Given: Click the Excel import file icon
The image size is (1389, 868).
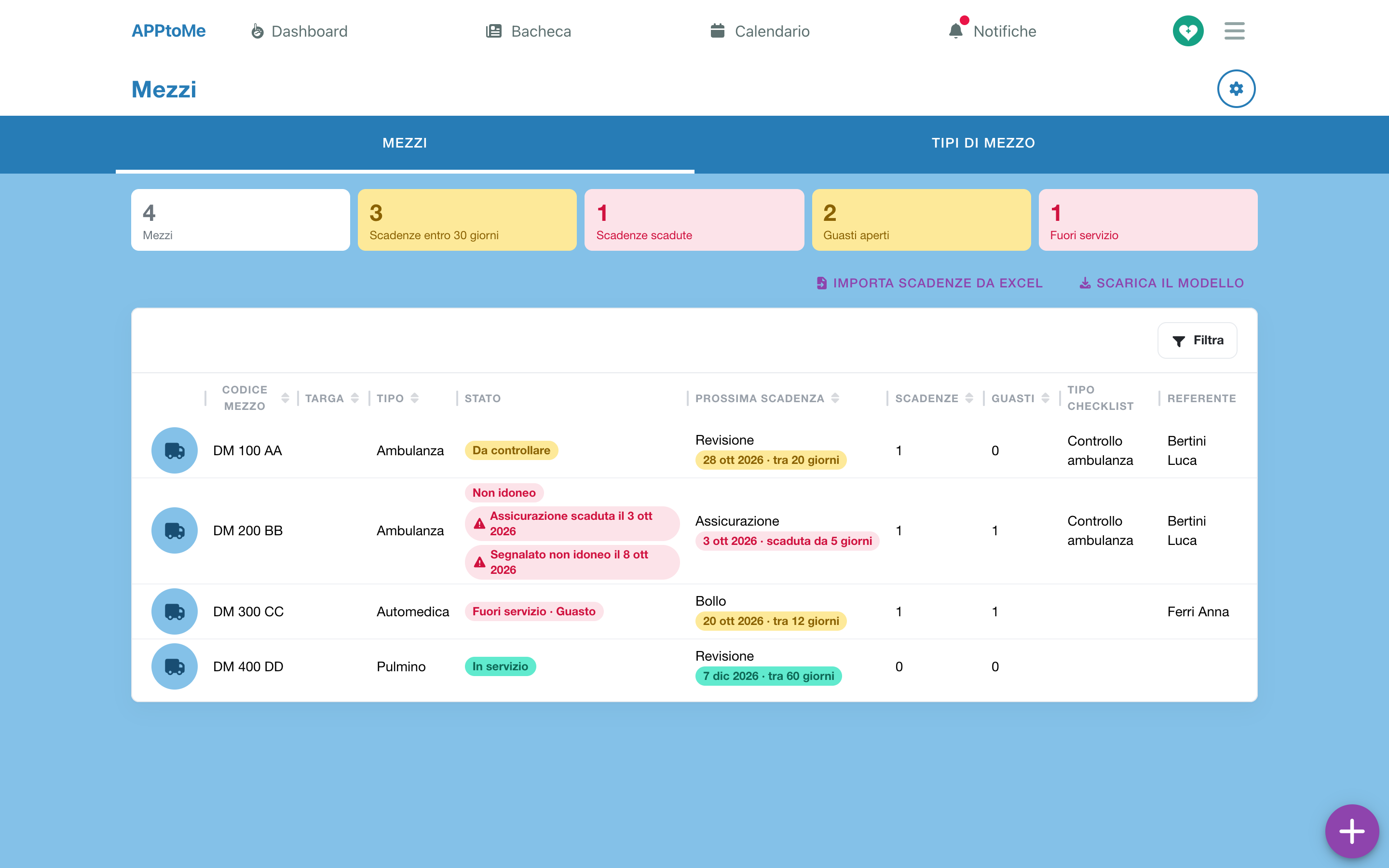Looking at the screenshot, I should [821, 283].
